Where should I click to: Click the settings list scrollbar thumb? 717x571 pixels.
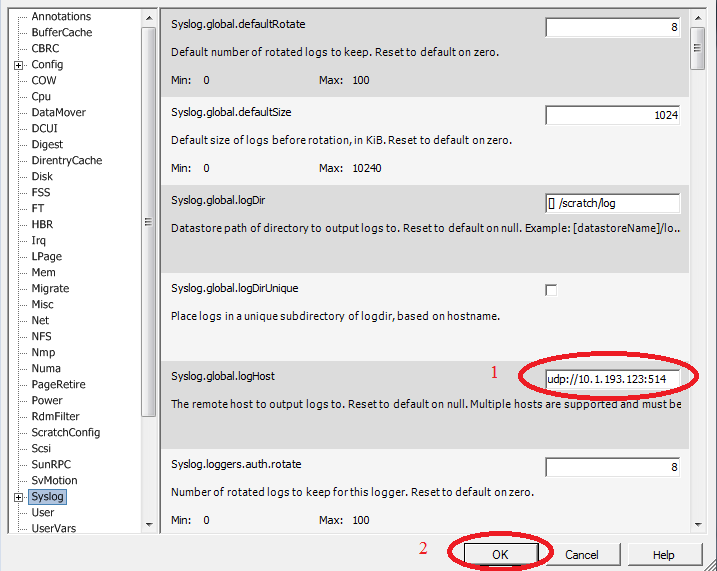698,48
